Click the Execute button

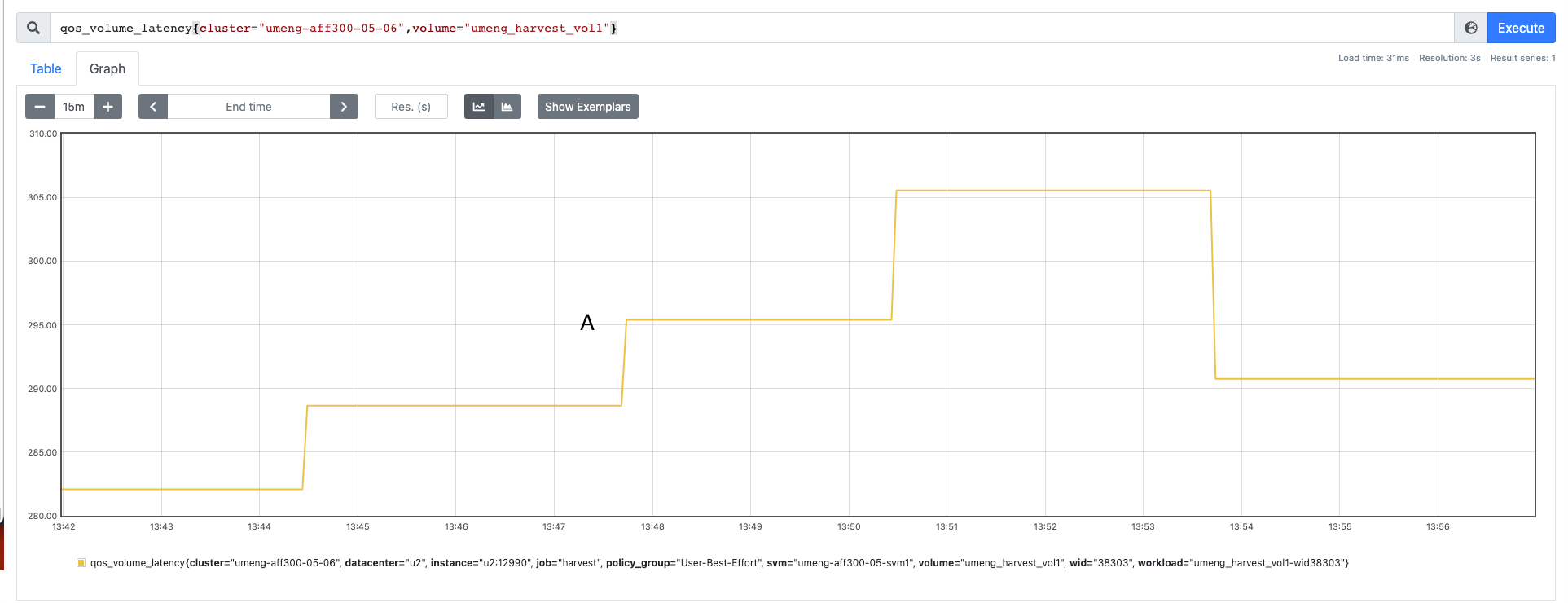click(x=1521, y=28)
